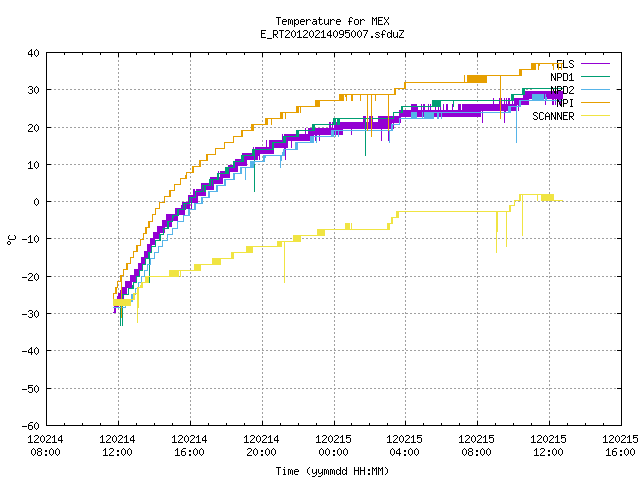
Task: Click the y-axis label -50
Action: tap(31, 389)
